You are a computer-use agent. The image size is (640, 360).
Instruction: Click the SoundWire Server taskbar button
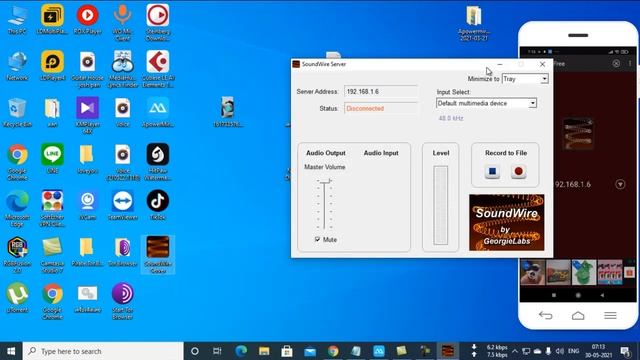(x=448, y=351)
